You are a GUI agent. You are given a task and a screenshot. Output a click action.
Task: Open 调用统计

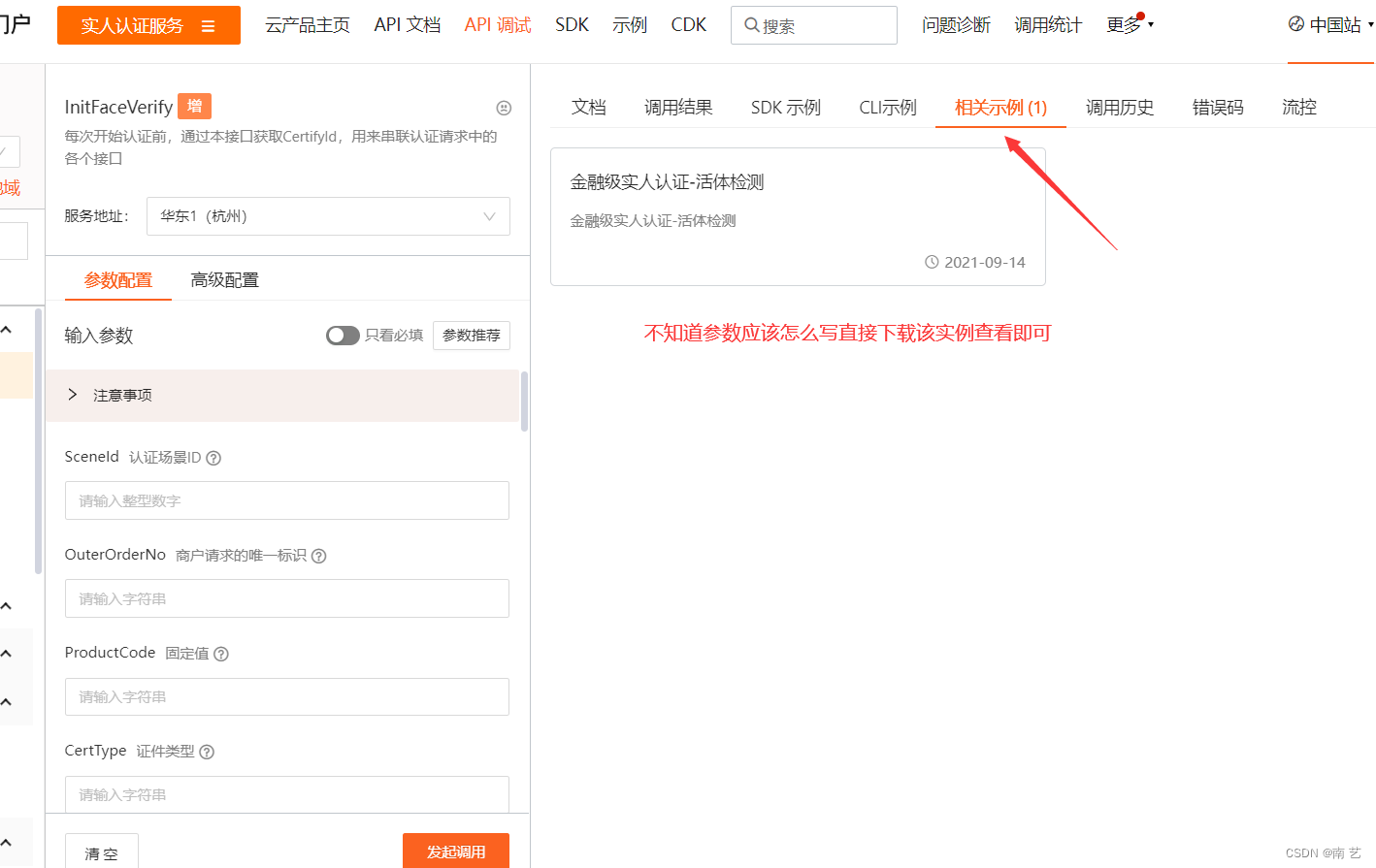point(1048,25)
